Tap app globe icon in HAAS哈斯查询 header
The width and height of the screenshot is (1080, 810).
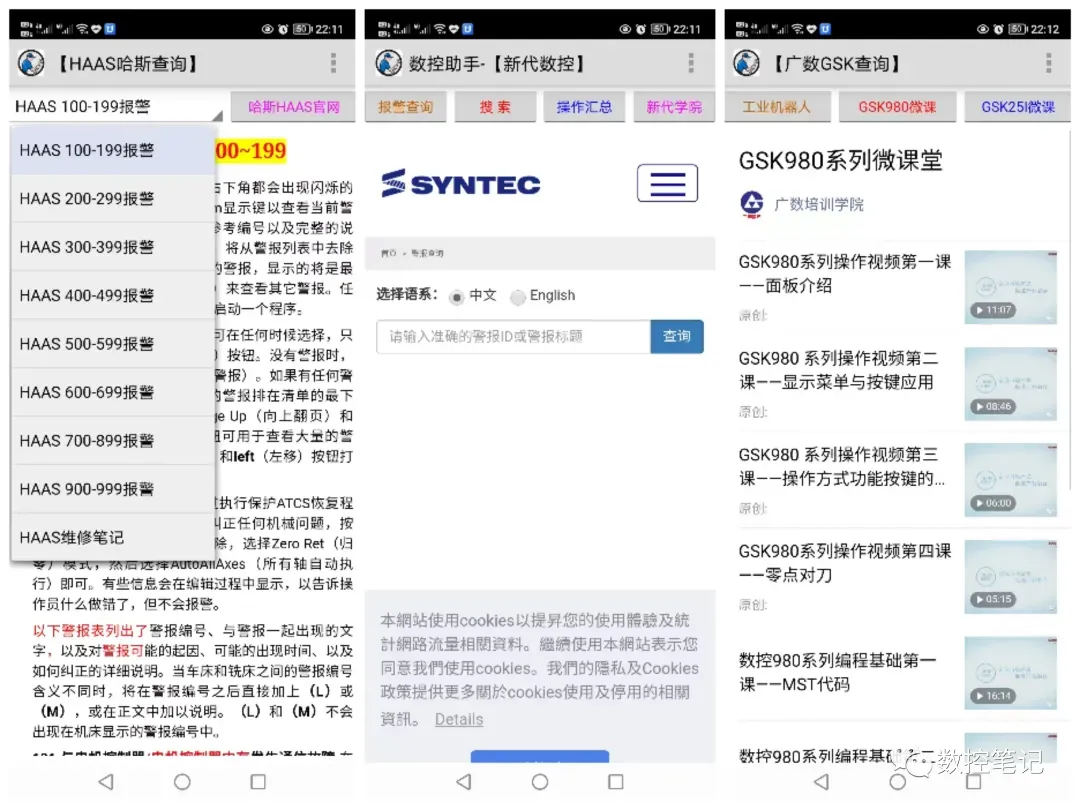coord(31,63)
